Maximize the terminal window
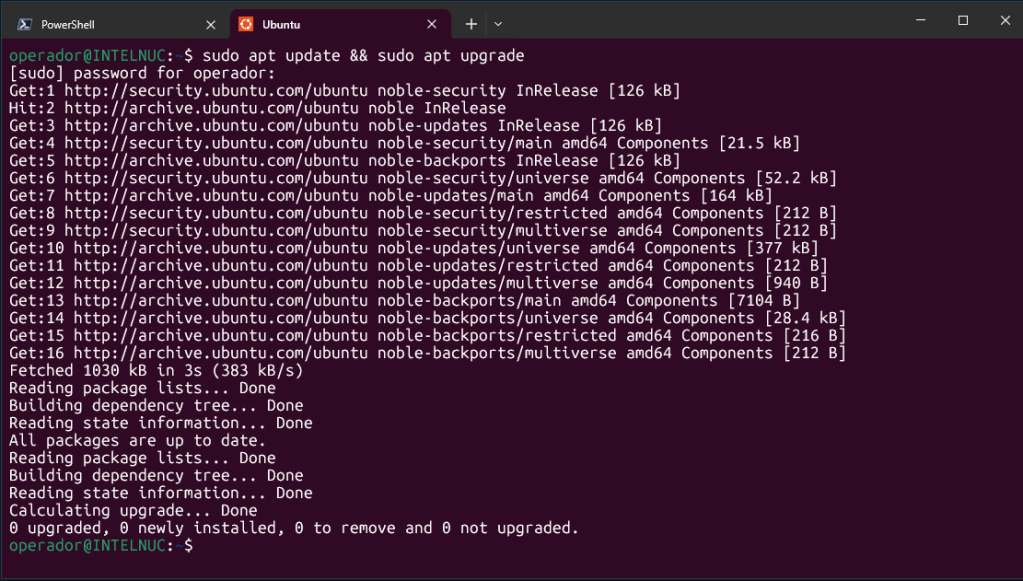This screenshot has width=1023, height=581. (x=963, y=21)
